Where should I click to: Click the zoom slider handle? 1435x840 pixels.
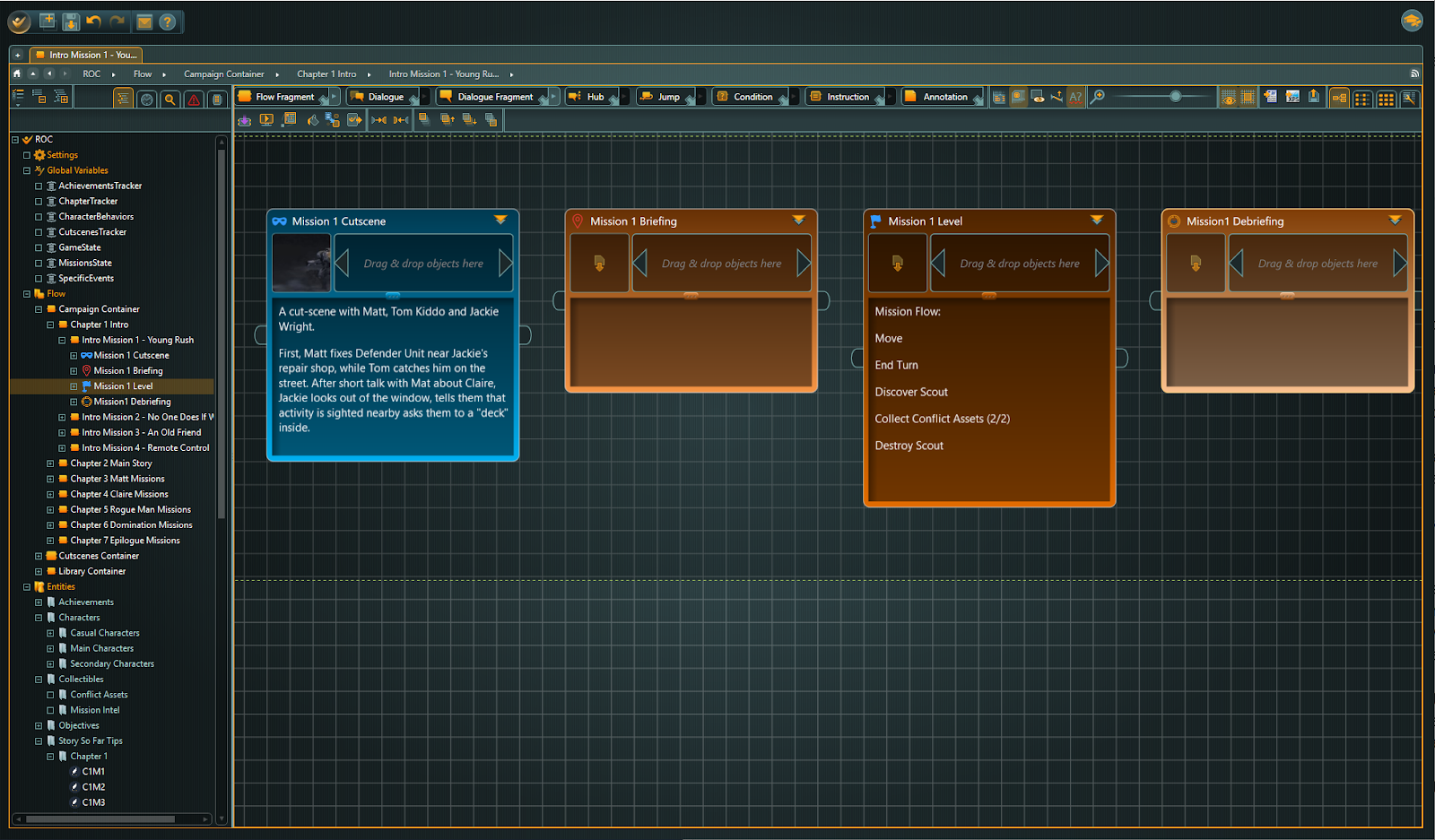(1175, 97)
